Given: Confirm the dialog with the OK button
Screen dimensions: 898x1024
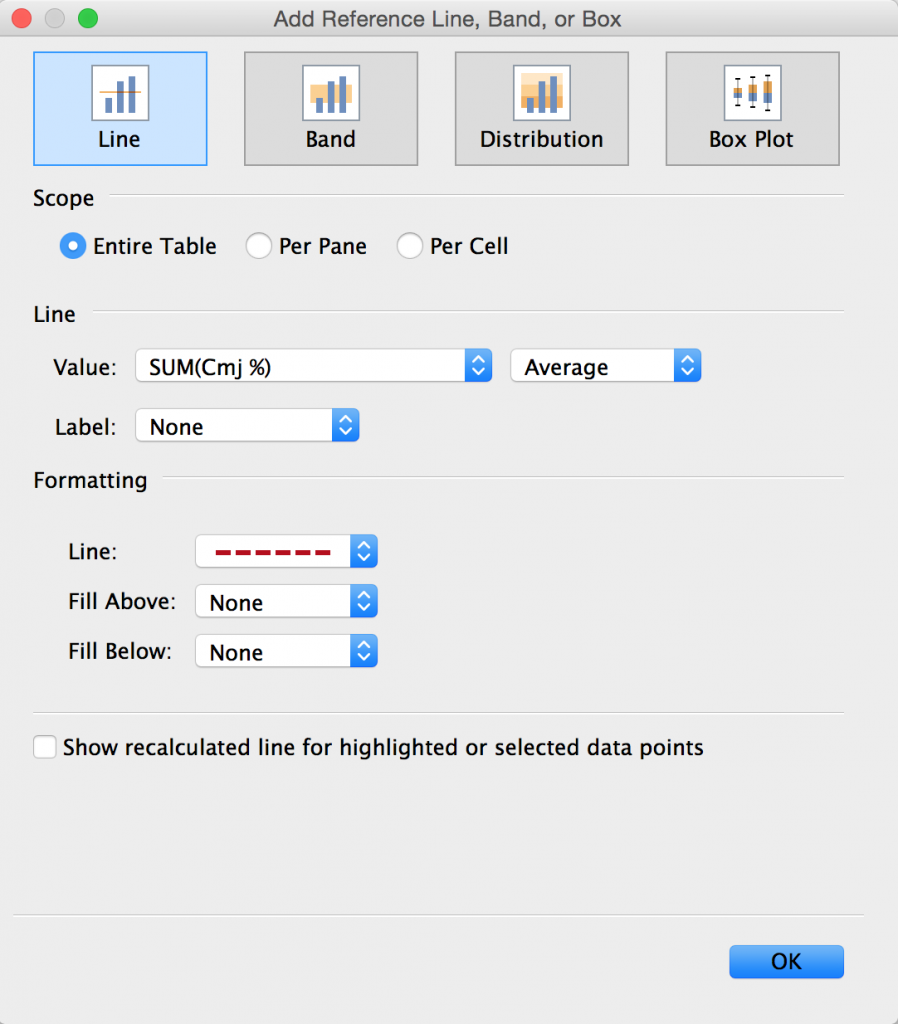Looking at the screenshot, I should 786,962.
